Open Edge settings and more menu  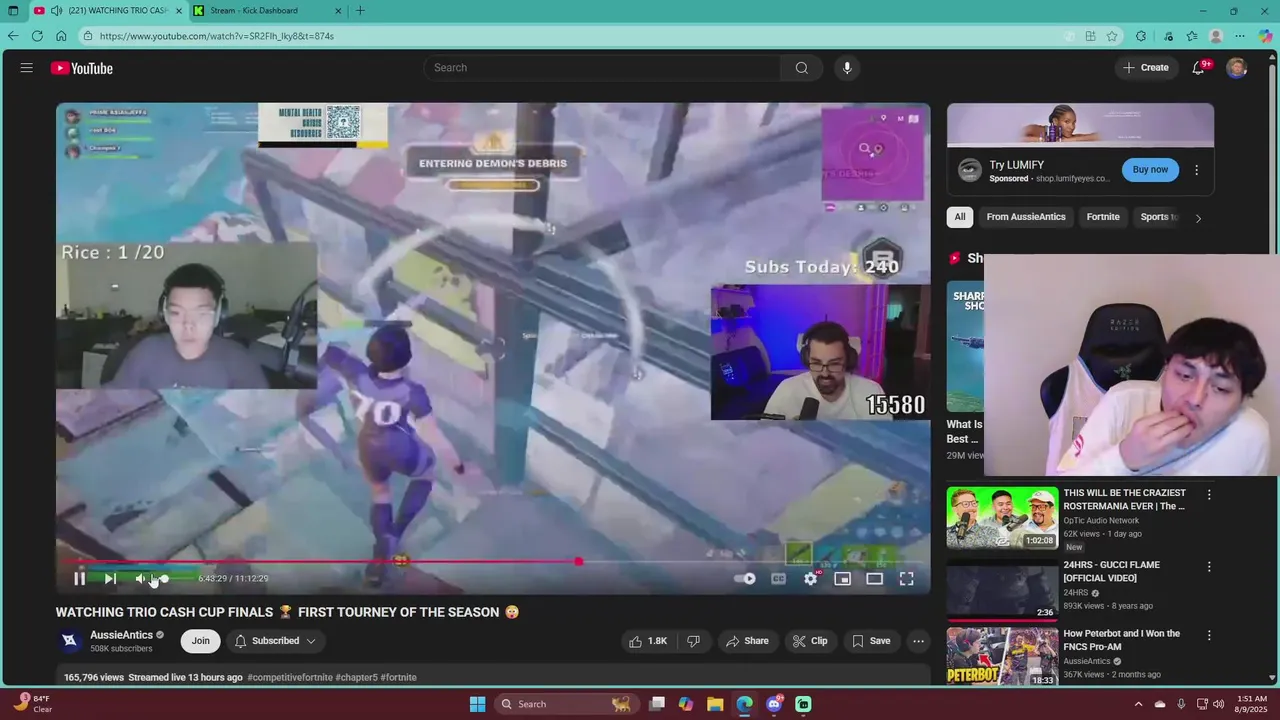tap(1240, 36)
